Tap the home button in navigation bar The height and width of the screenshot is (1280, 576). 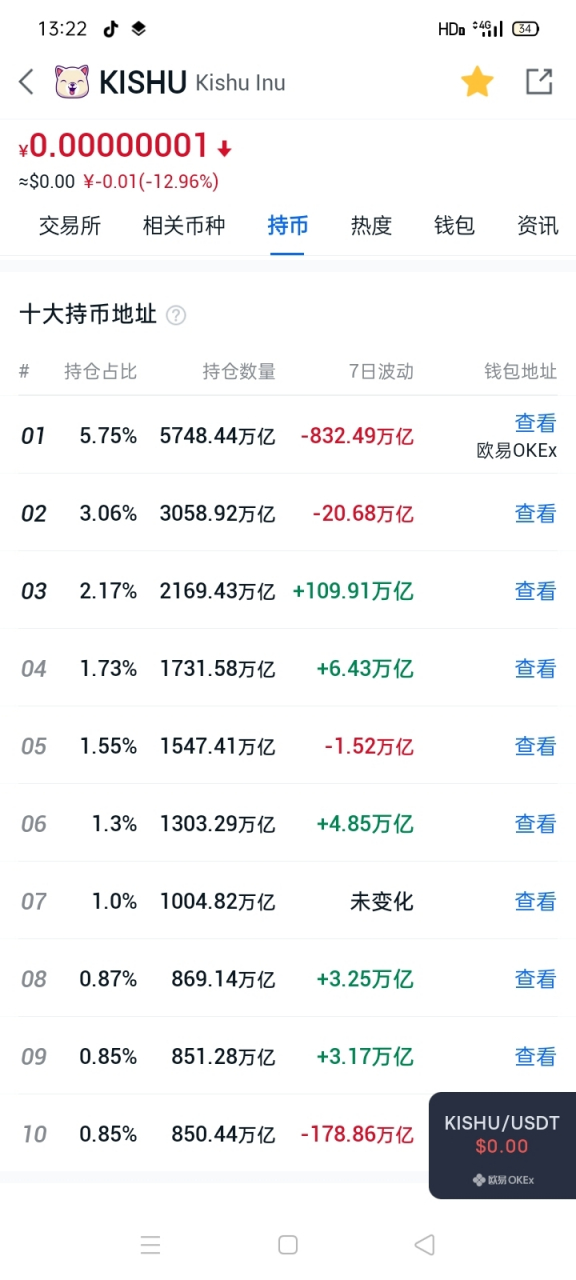click(x=287, y=1244)
